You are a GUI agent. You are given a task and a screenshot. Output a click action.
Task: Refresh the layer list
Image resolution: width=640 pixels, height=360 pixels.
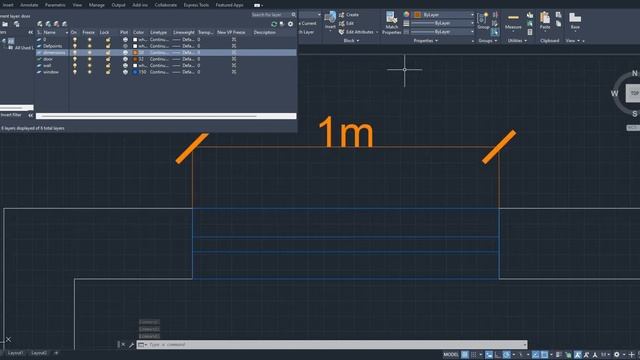tap(274, 24)
